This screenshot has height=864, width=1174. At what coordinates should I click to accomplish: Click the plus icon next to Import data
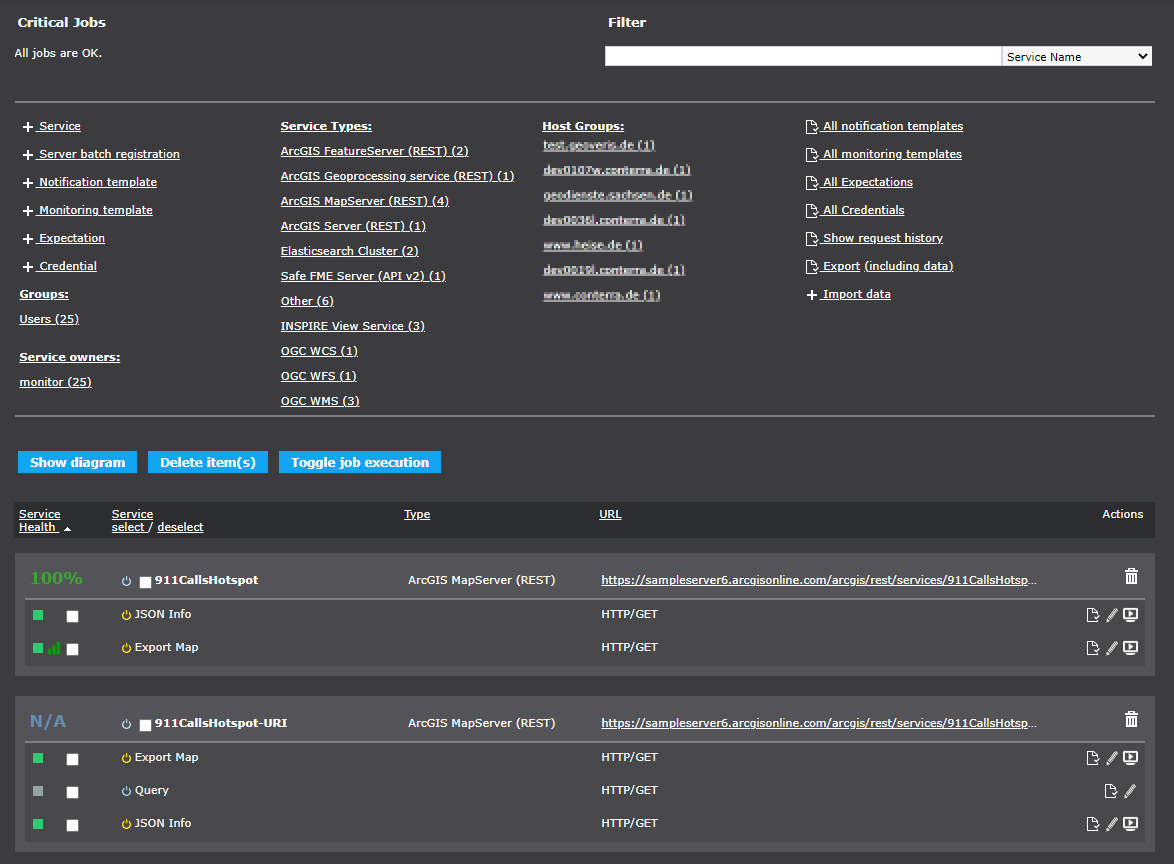point(812,295)
